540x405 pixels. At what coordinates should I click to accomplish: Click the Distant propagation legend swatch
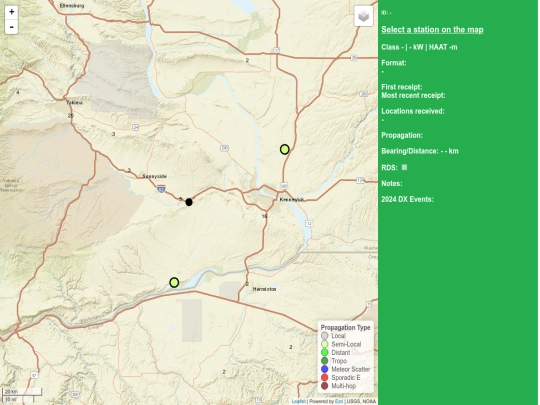coord(324,352)
